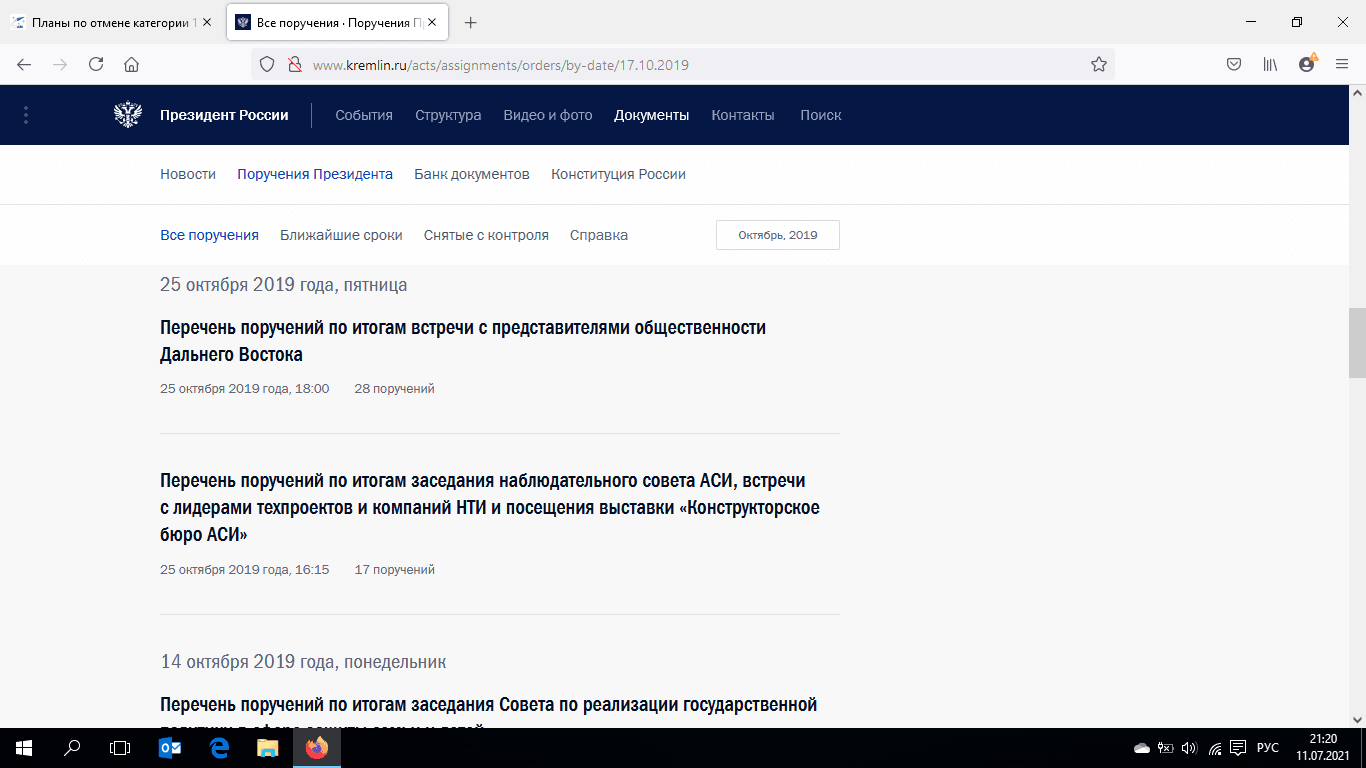Open Firefox account profile icon
Image resolution: width=1366 pixels, height=768 pixels.
[x=1306, y=64]
